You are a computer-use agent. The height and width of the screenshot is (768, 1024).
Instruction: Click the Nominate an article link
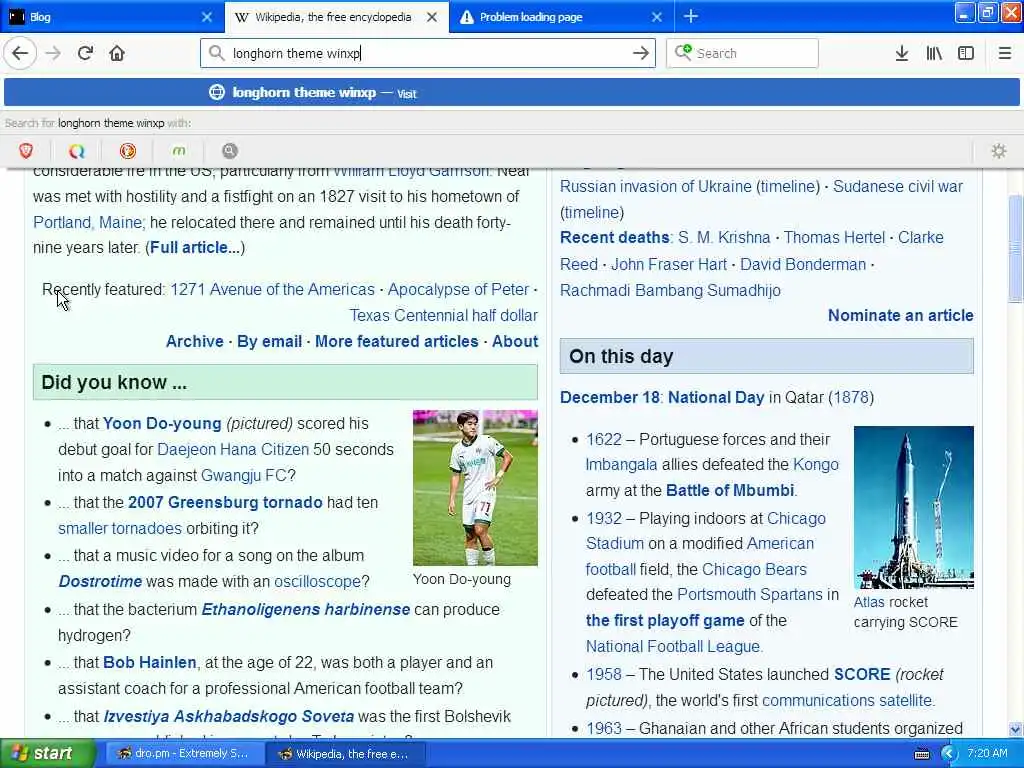click(x=901, y=315)
